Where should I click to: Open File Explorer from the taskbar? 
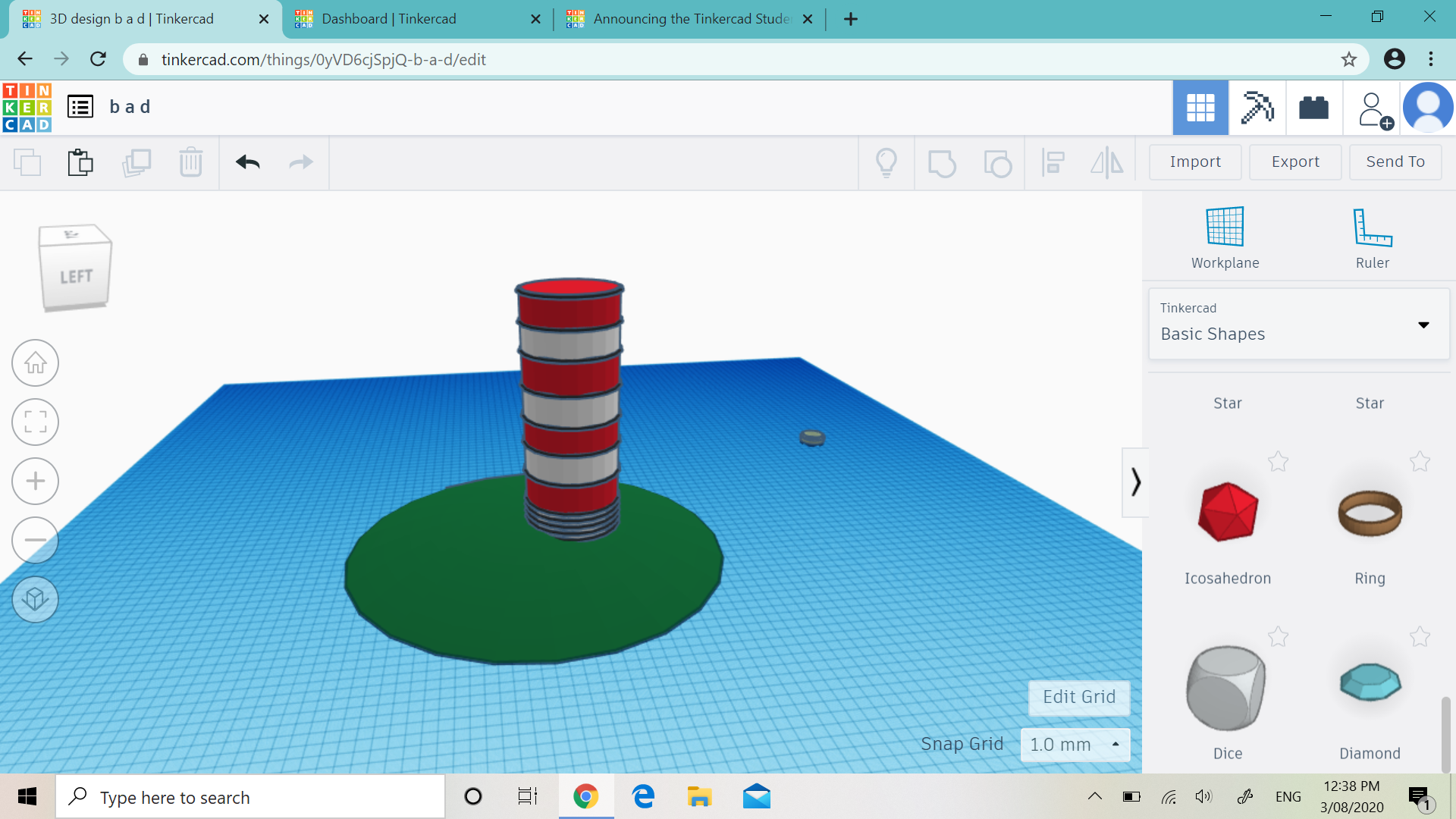(x=699, y=797)
